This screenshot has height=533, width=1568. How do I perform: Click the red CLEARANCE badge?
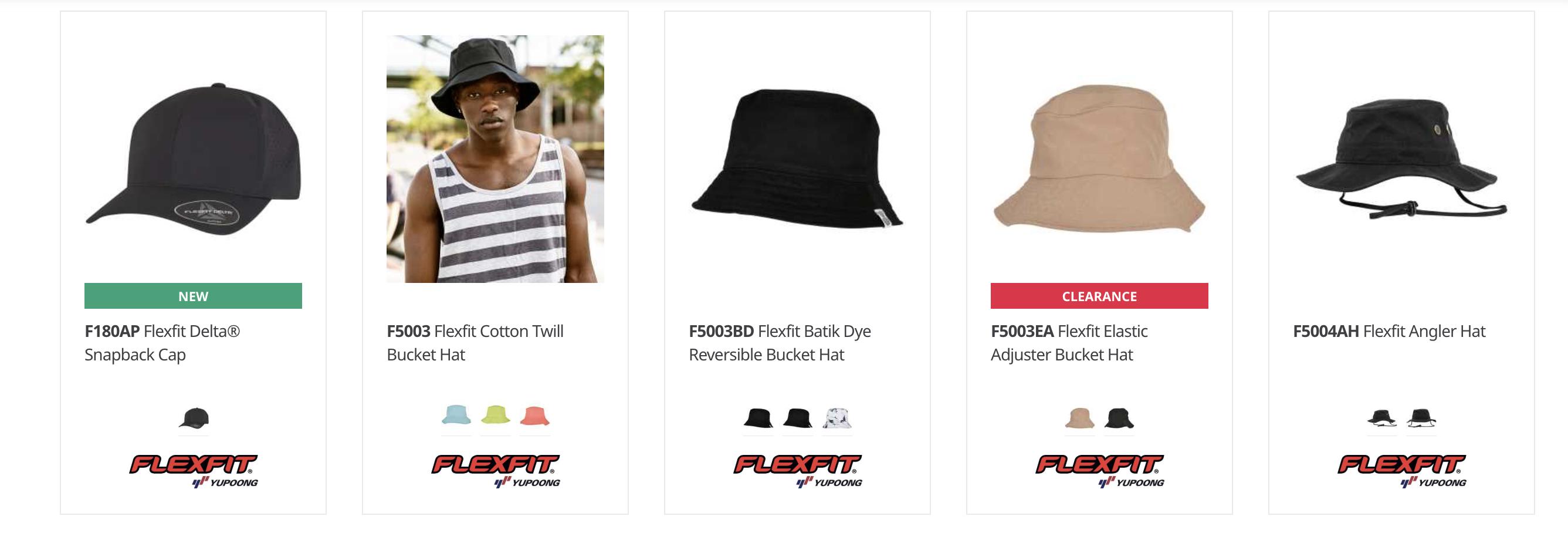pyautogui.click(x=1099, y=296)
